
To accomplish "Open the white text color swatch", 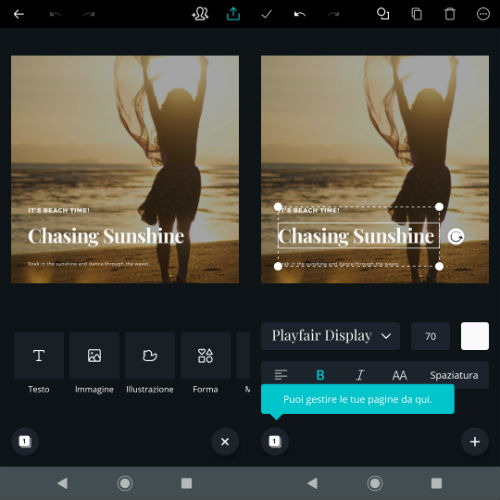I will pyautogui.click(x=475, y=336).
